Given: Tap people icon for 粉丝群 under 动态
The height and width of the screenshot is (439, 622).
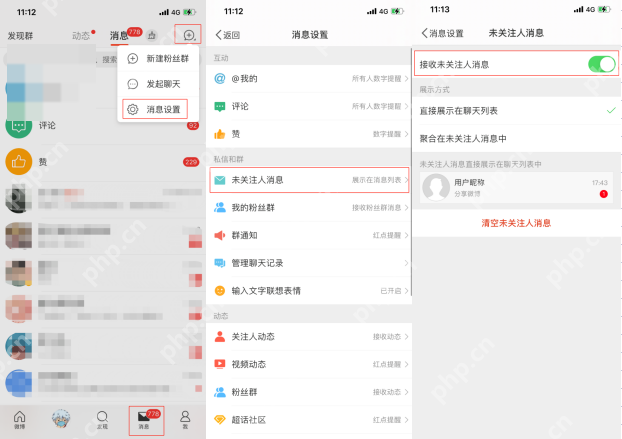Looking at the screenshot, I should click(219, 392).
